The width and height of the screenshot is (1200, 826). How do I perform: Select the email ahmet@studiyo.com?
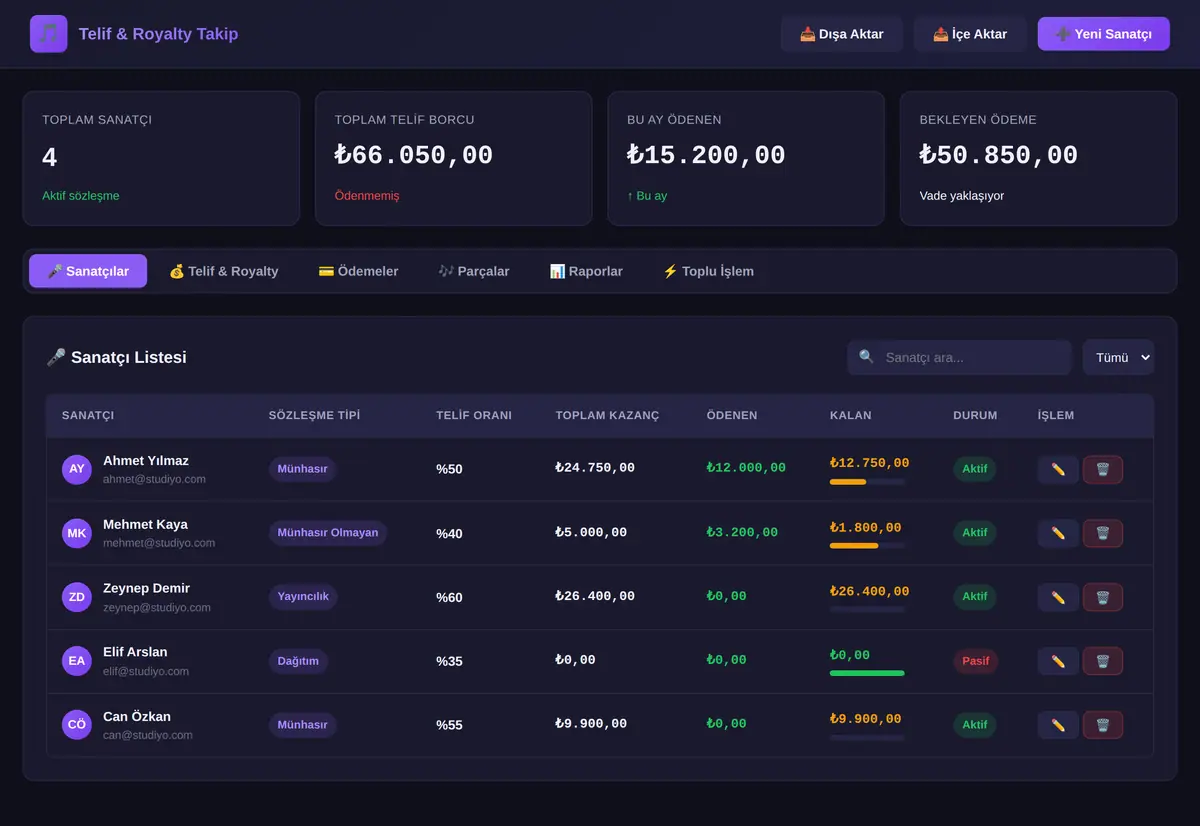(154, 479)
